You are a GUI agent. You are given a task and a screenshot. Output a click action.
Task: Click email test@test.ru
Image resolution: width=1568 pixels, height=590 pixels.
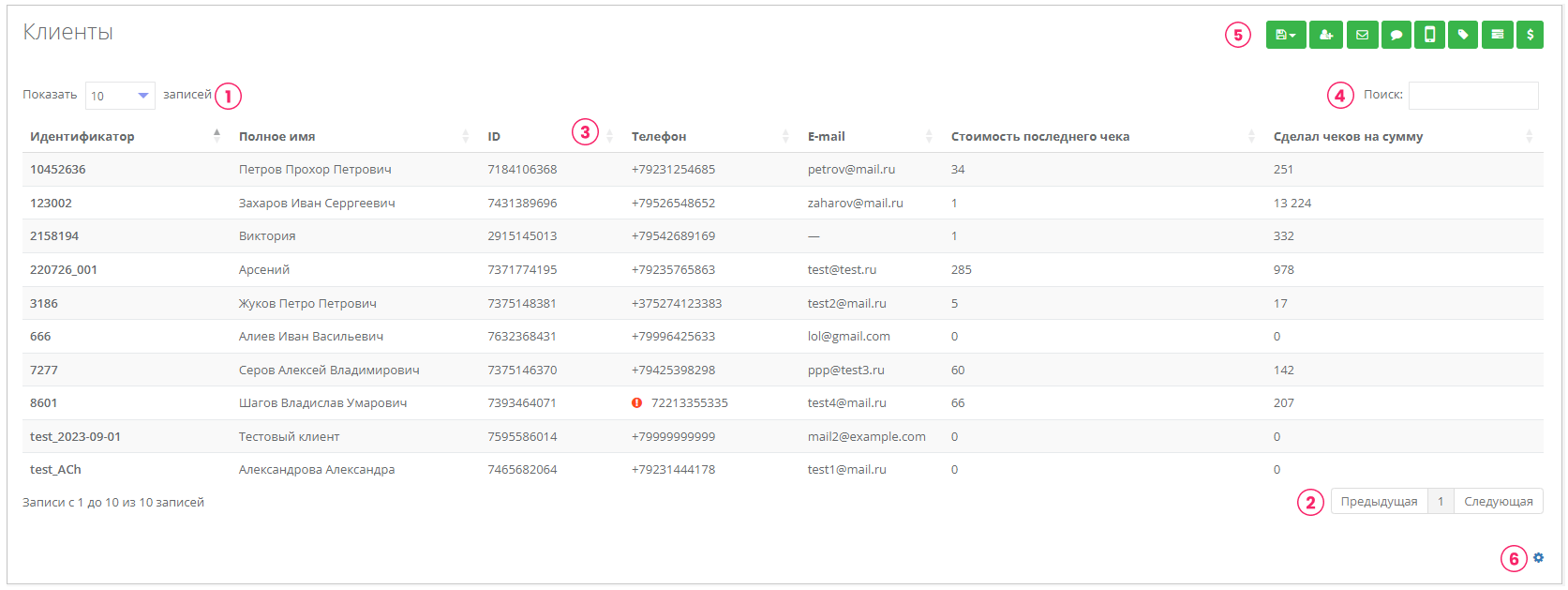[843, 270]
